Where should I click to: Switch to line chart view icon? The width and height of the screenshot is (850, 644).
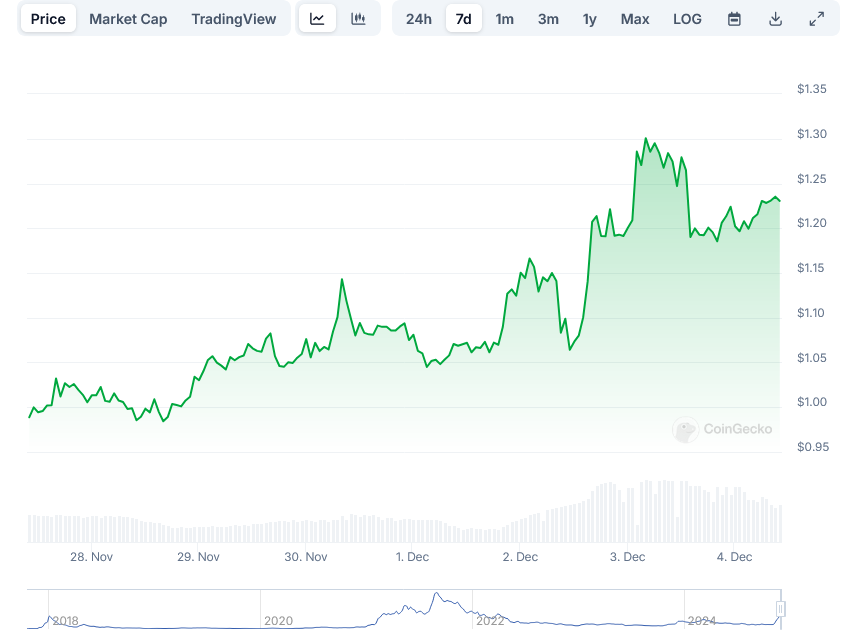click(x=317, y=19)
